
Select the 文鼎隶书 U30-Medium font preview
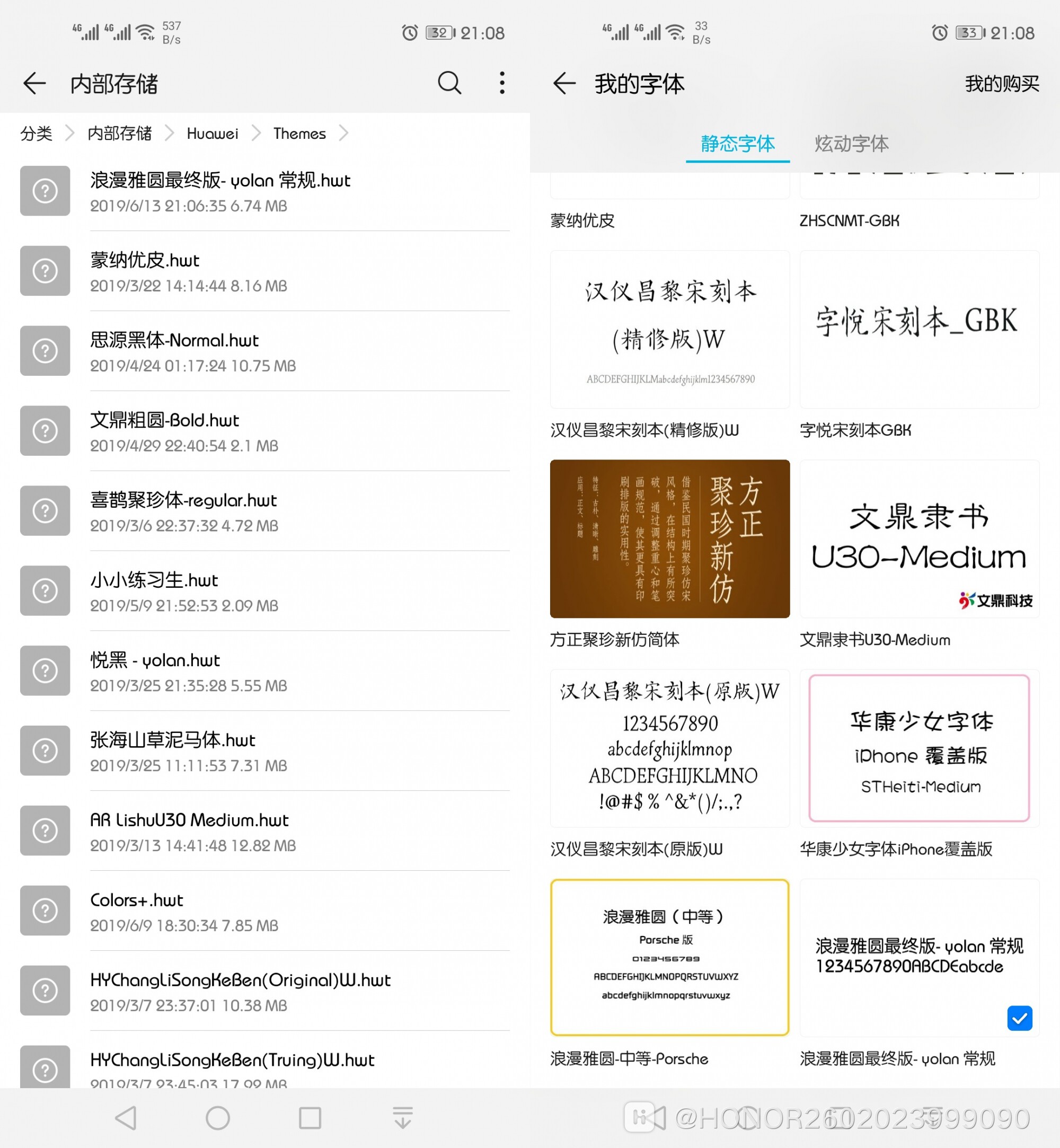click(x=920, y=538)
